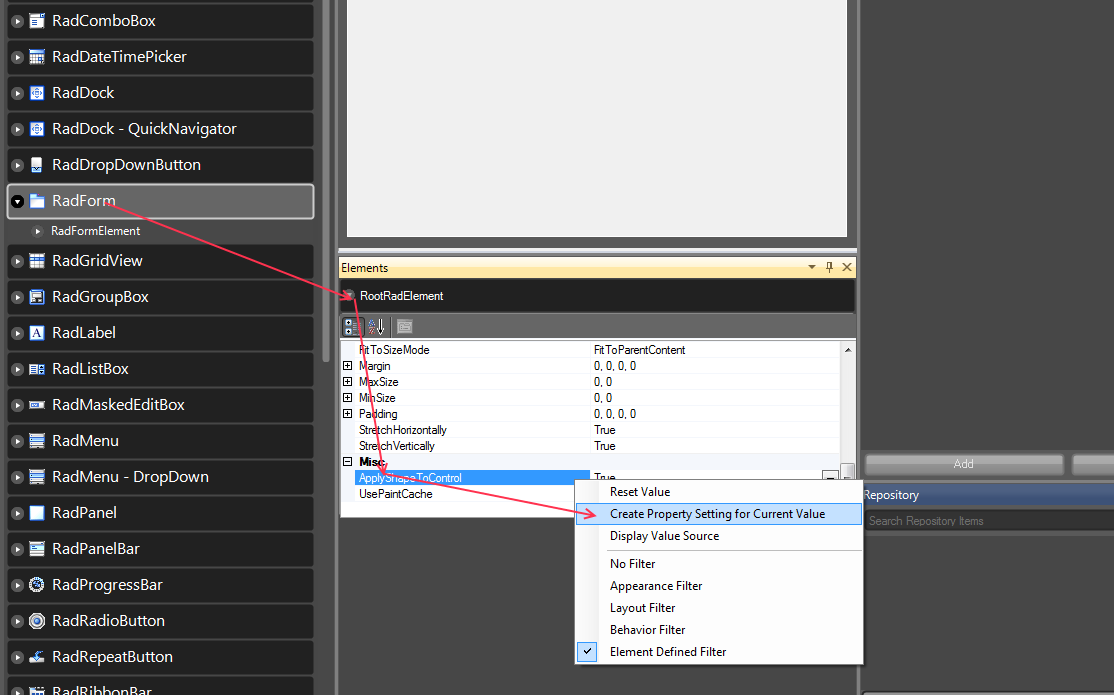Collapse the RadForm tree node
Viewport: 1114px width, 695px height.
(x=18, y=202)
